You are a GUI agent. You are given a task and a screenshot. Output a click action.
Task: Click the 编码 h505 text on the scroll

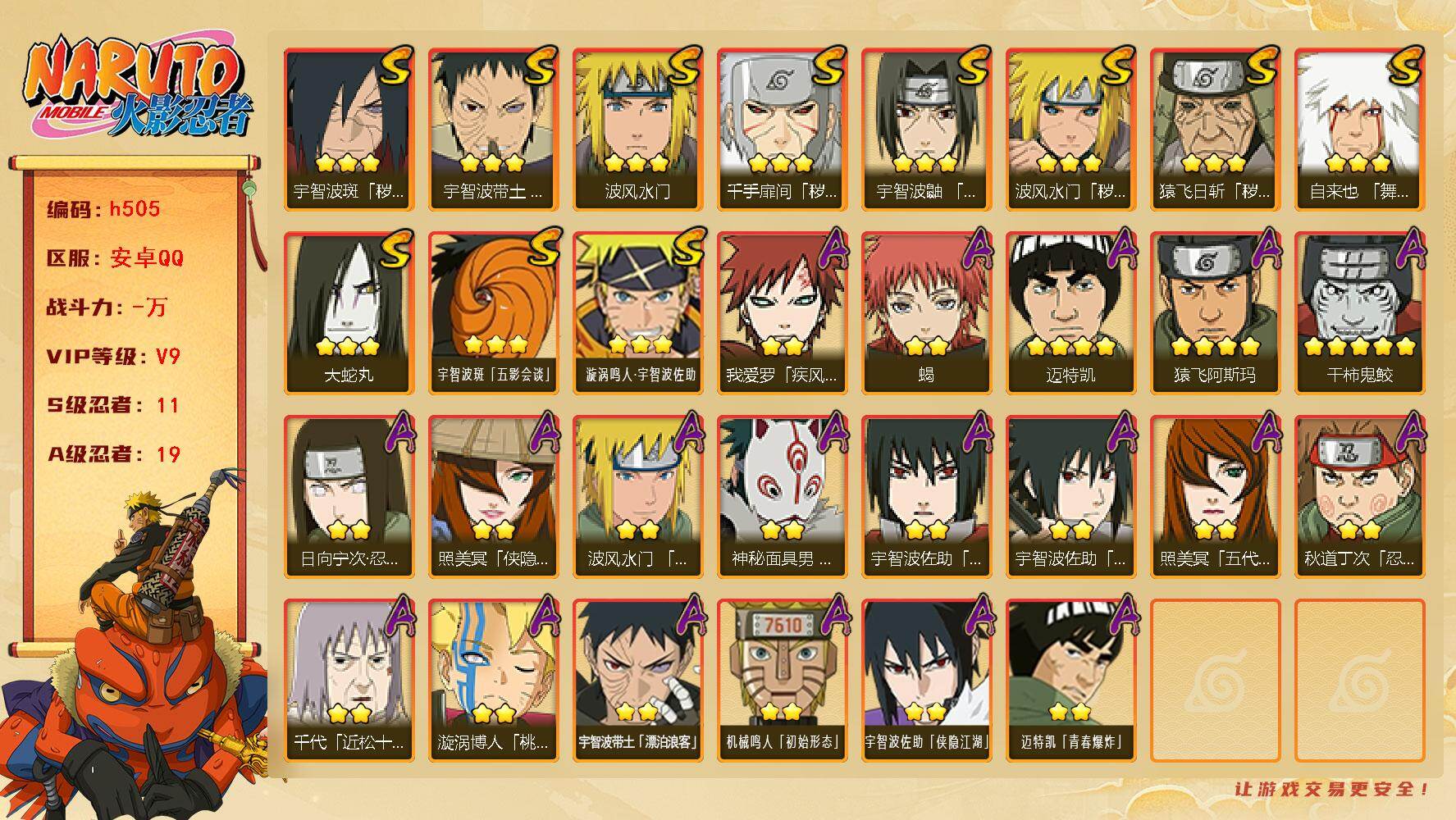[103, 209]
